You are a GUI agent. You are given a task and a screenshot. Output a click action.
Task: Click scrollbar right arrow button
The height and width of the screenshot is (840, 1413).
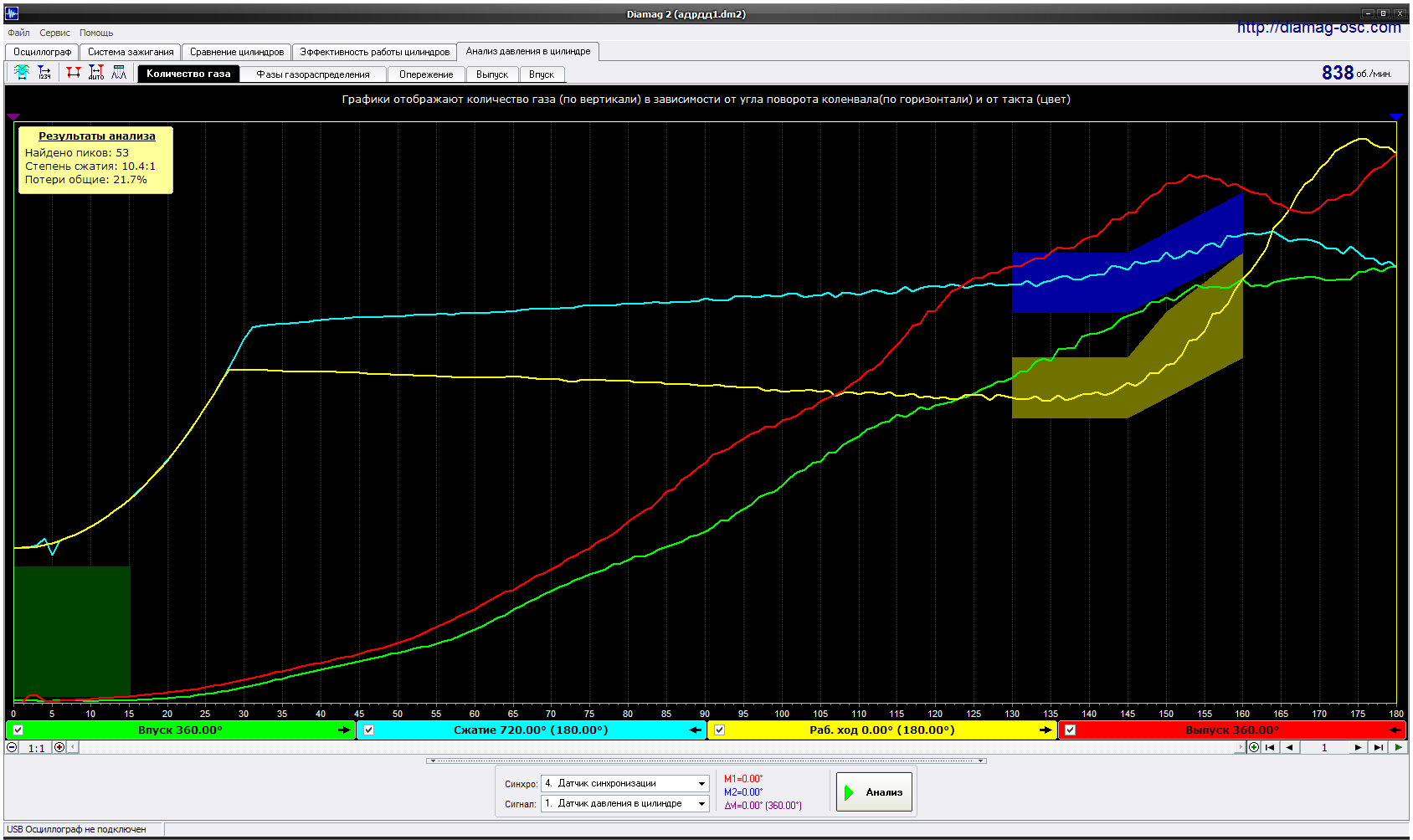[1241, 747]
